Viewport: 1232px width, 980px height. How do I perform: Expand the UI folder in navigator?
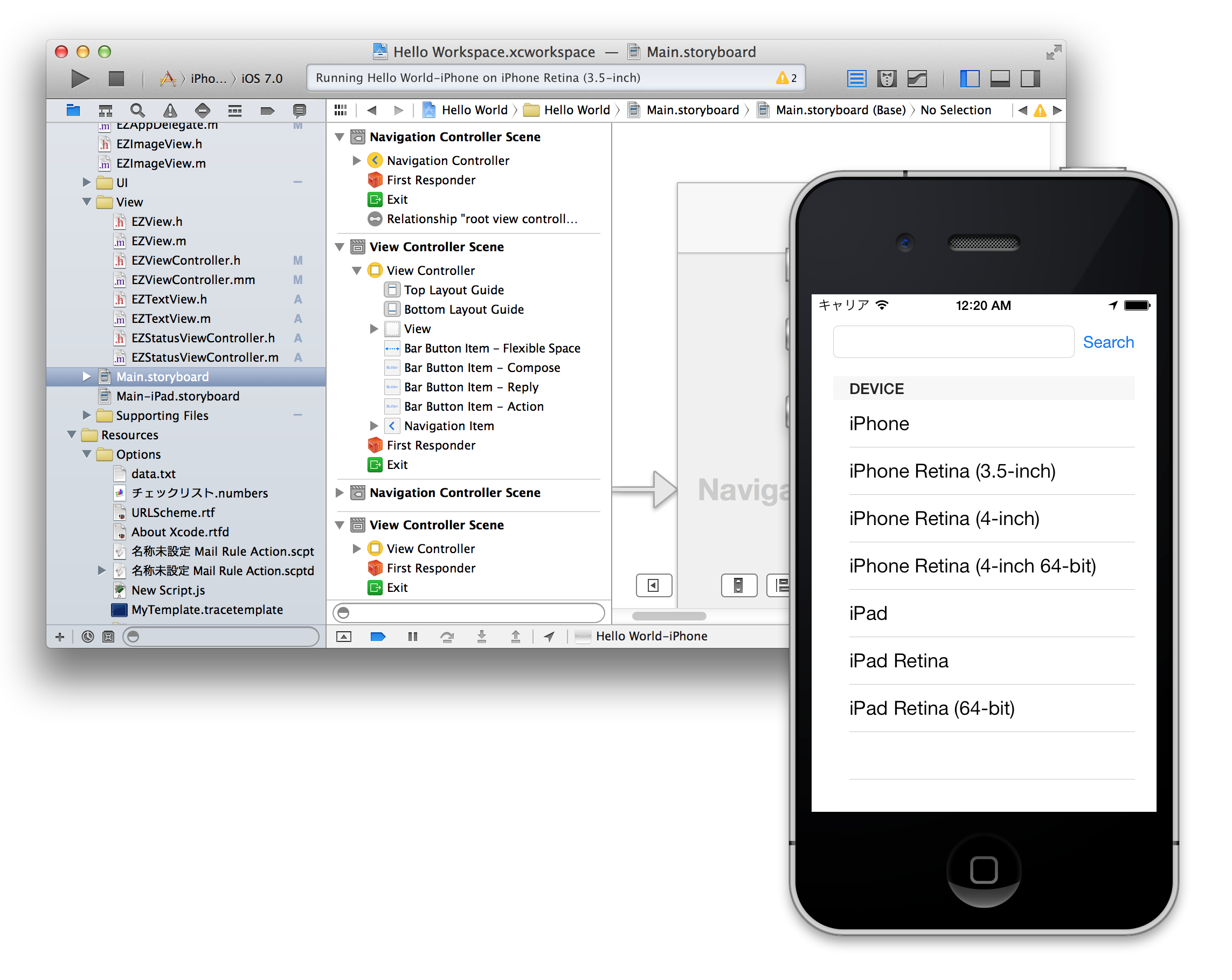[86, 182]
